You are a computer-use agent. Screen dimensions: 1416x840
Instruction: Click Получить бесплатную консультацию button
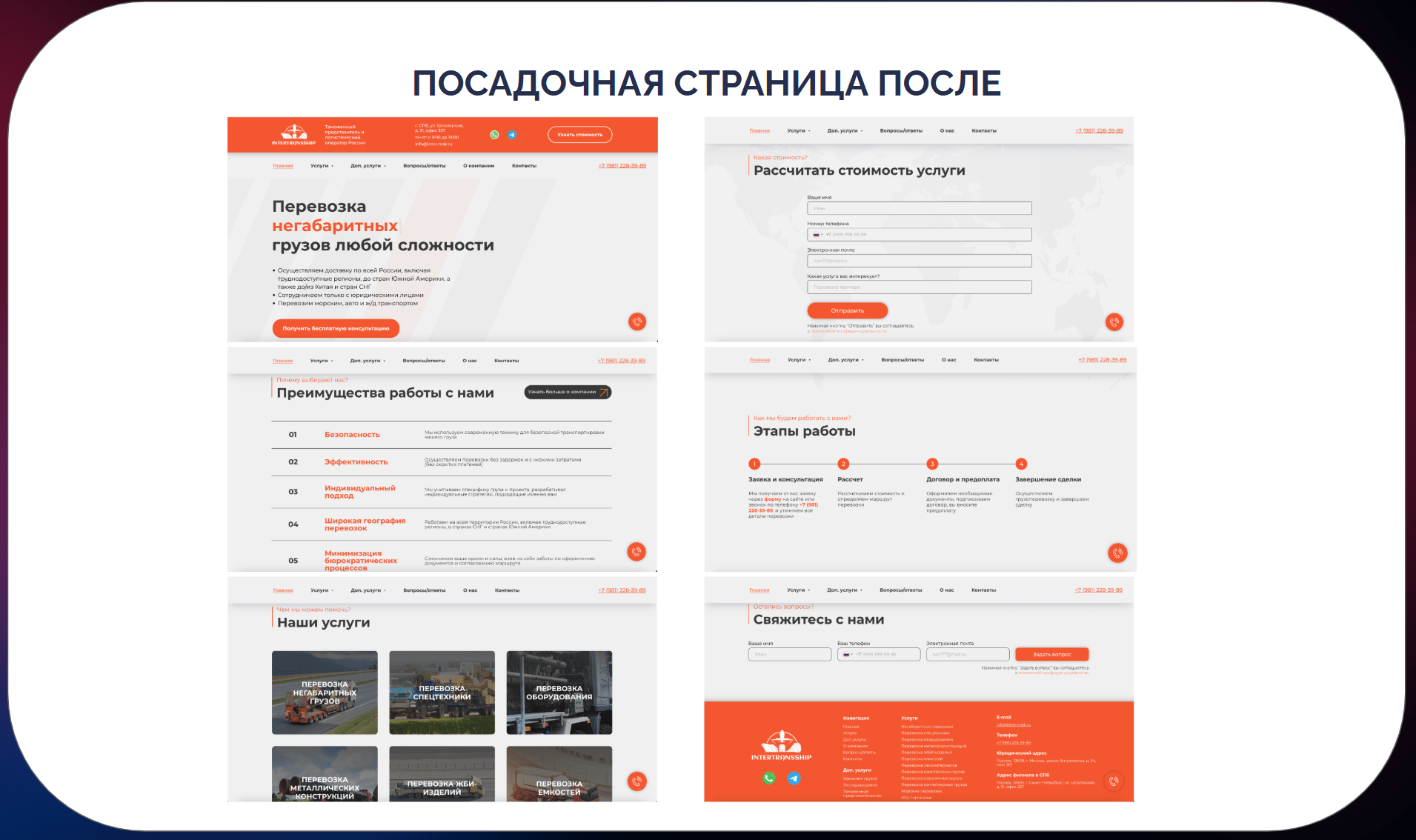coord(336,328)
